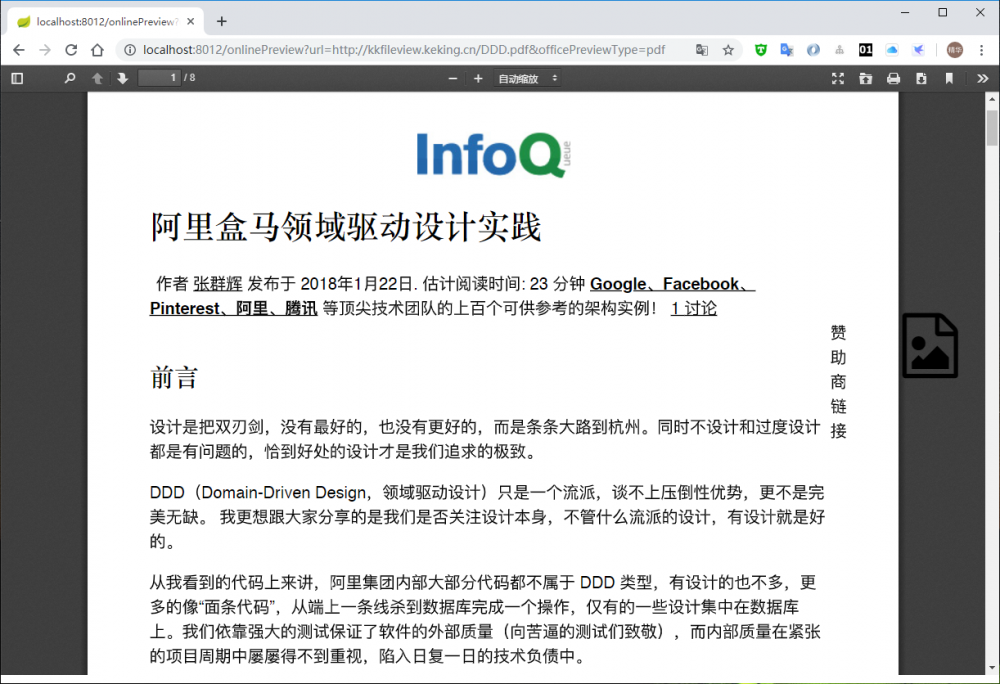This screenshot has height=684, width=1000.
Task: Click the Google link in the article
Action: coord(617,284)
